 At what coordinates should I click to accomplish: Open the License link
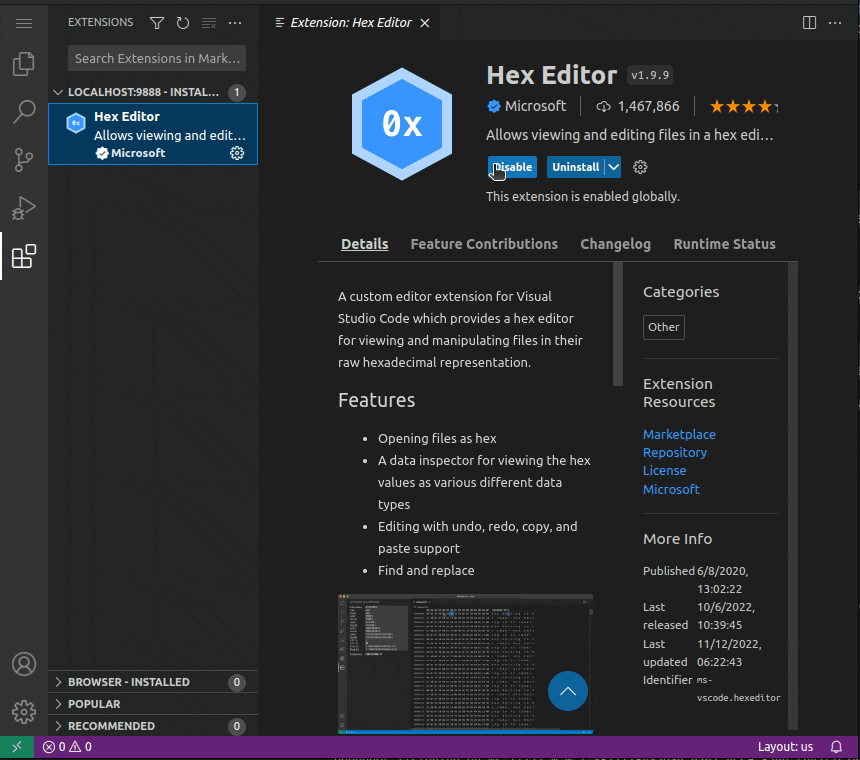coord(664,470)
